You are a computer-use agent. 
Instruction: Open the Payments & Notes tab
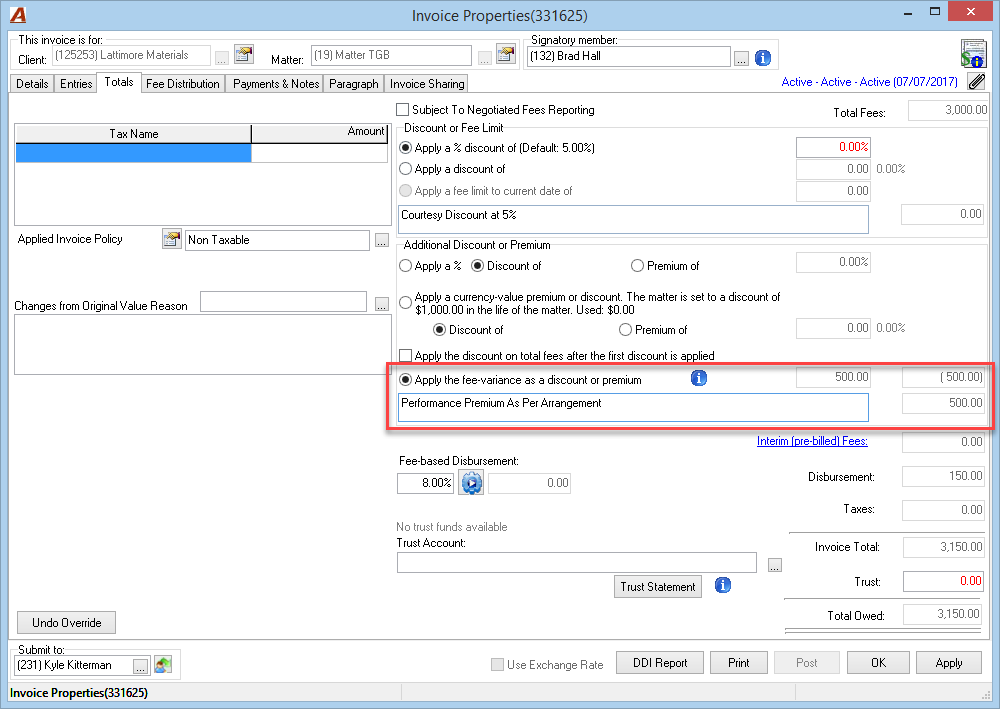[276, 84]
